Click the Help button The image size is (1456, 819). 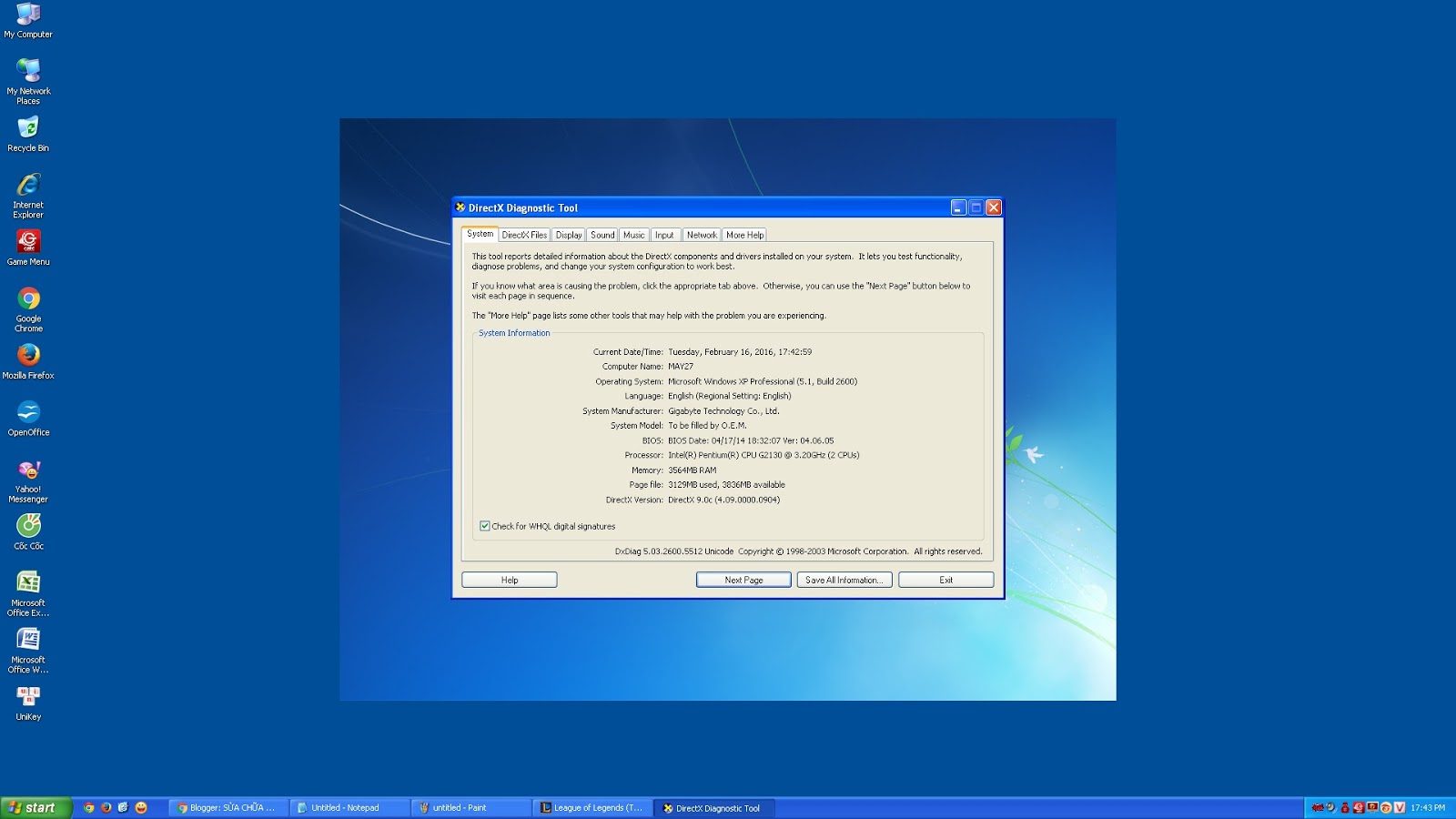pyautogui.click(x=510, y=580)
